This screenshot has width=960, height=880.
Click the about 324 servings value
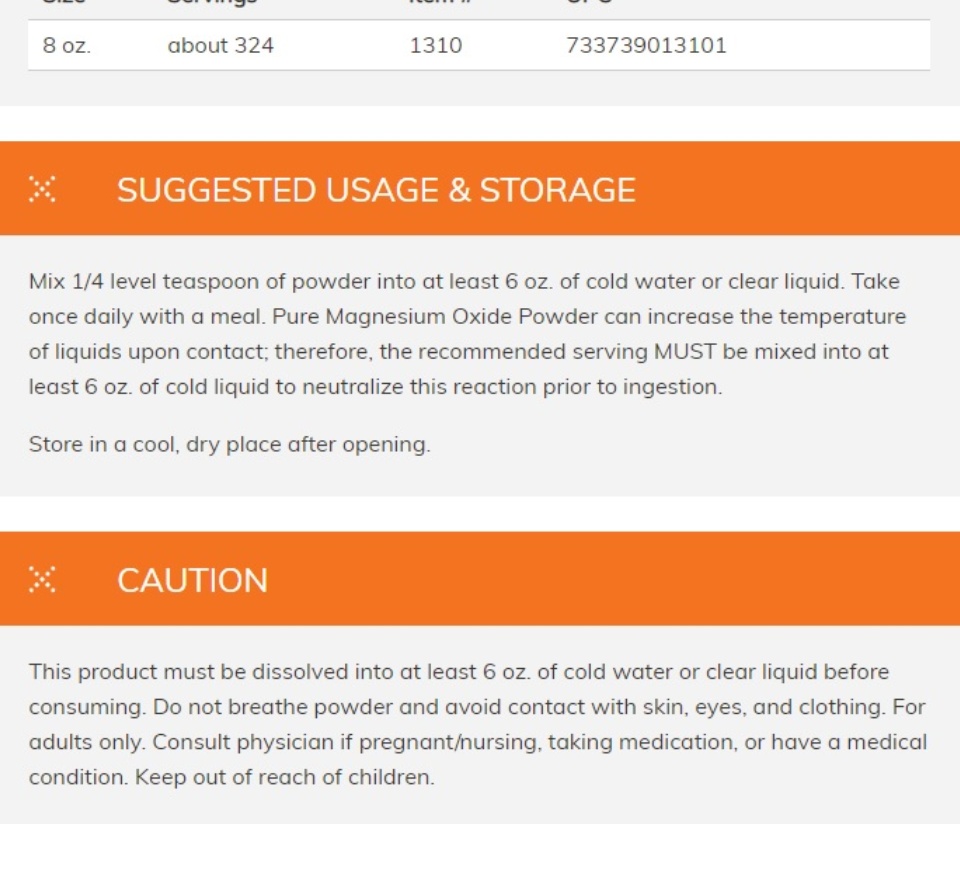click(x=220, y=45)
